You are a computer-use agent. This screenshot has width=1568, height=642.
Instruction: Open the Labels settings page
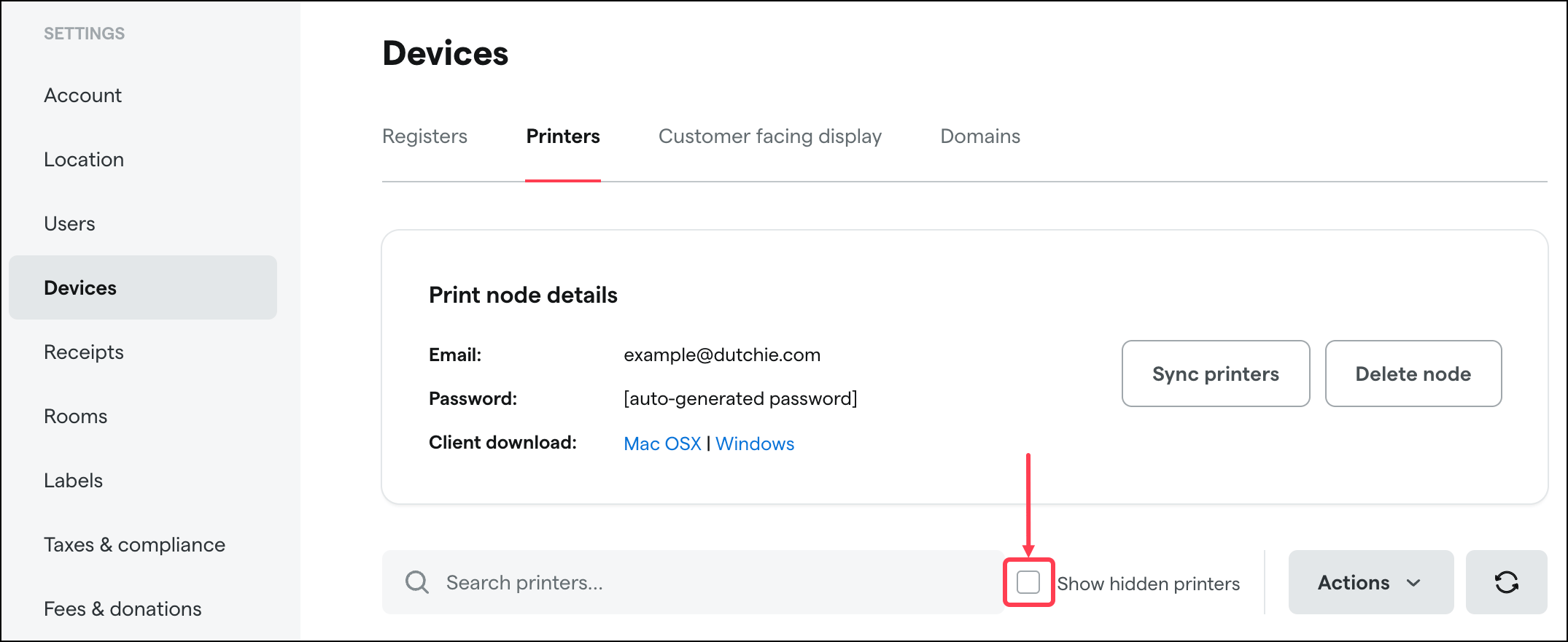[x=73, y=480]
